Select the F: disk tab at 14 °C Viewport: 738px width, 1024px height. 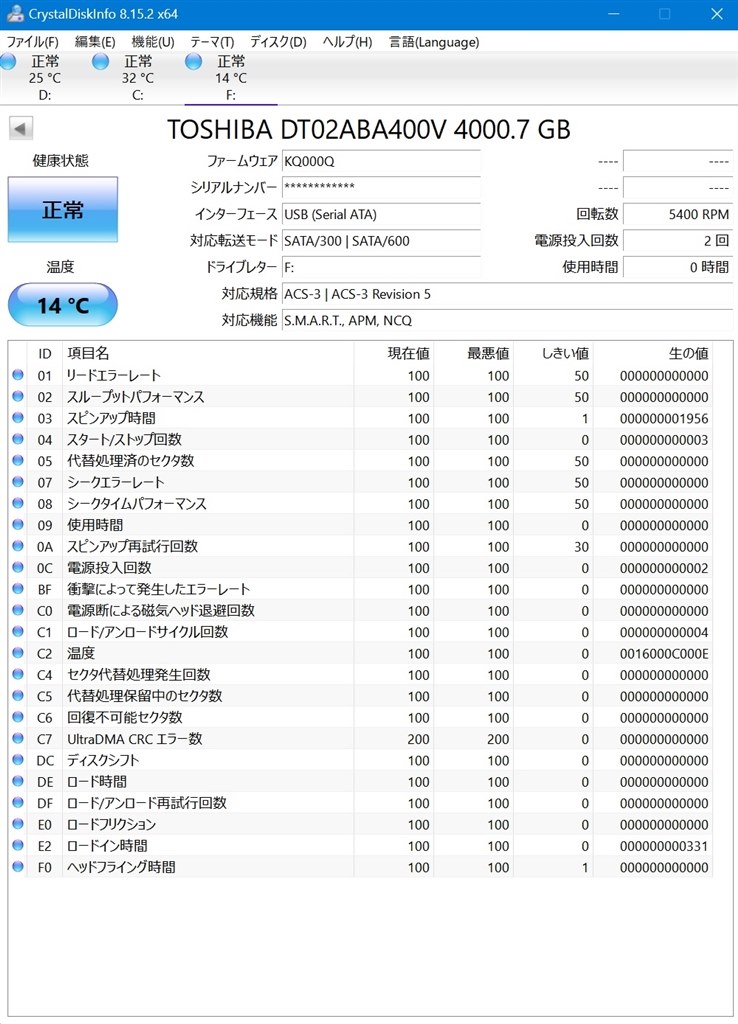point(231,78)
